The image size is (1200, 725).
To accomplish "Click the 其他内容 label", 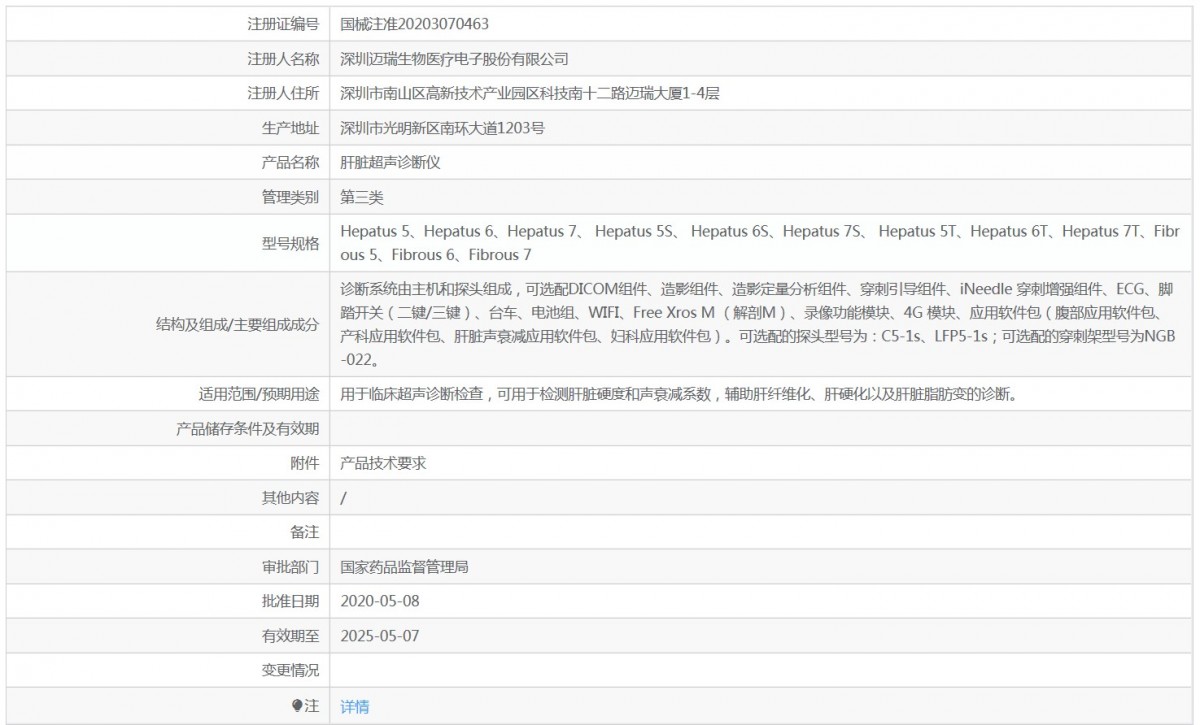I will coord(290,498).
